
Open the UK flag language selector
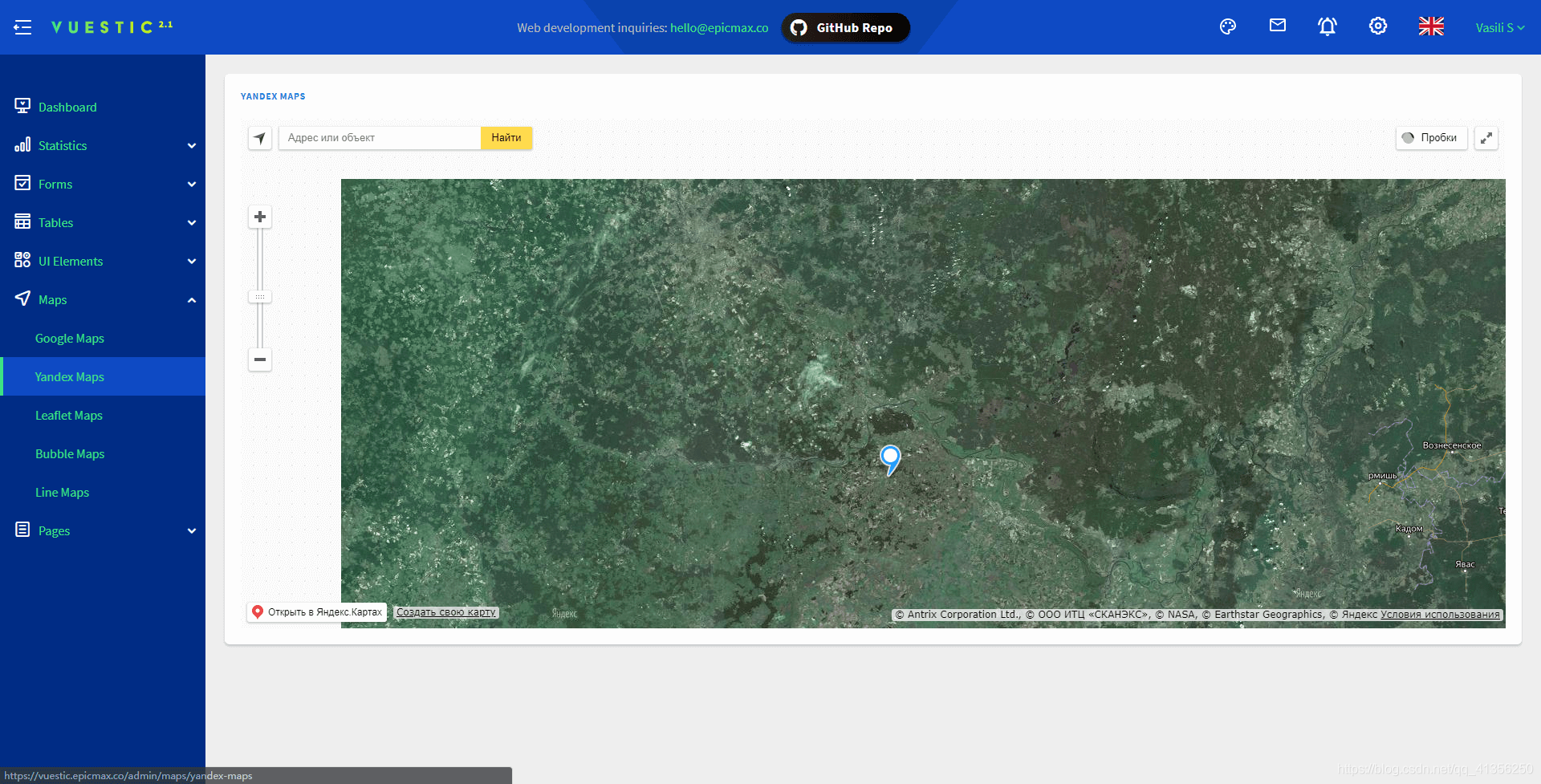pyautogui.click(x=1431, y=26)
